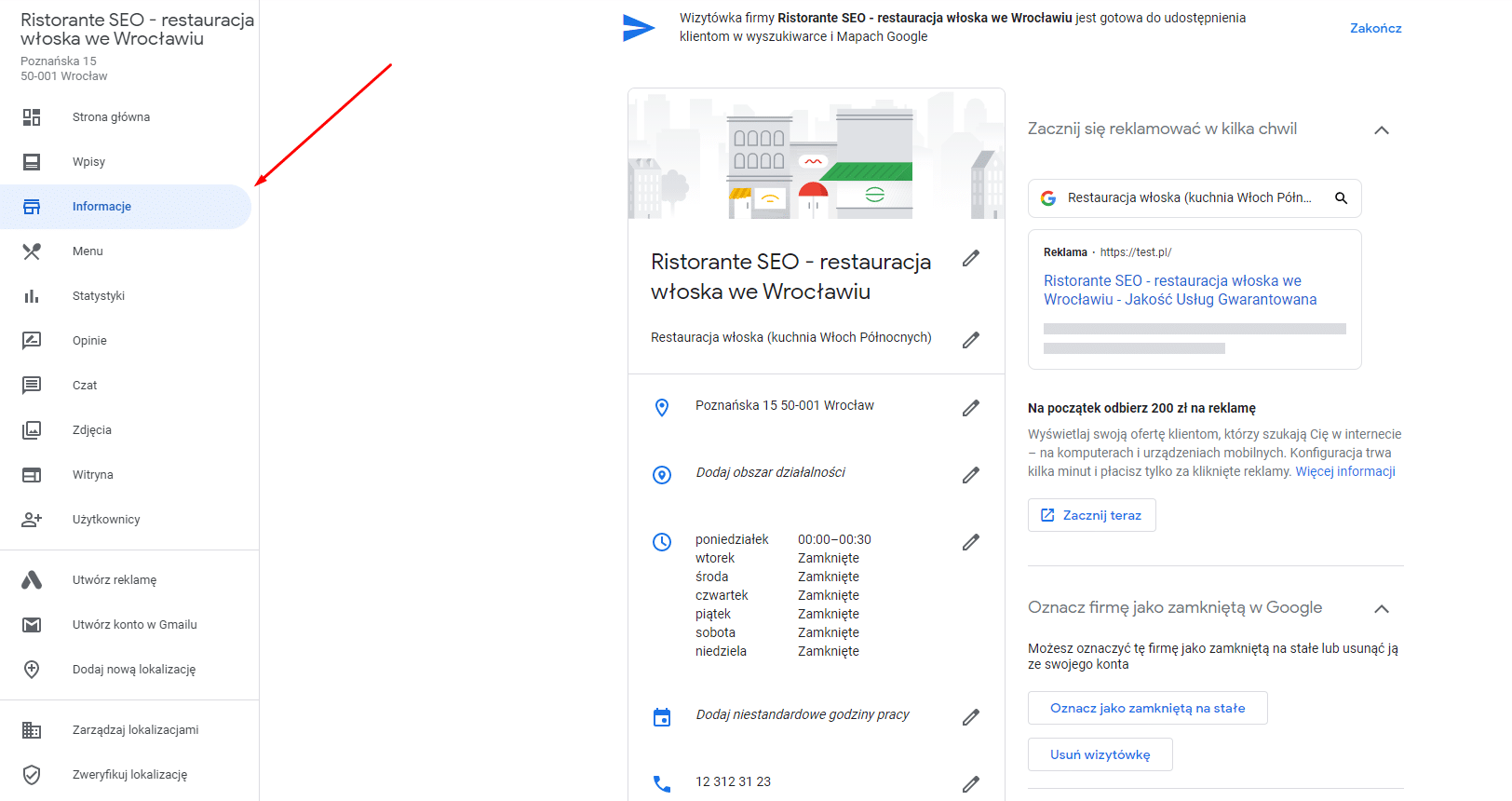Click the Informacje storefront icon
This screenshot has height=801, width=1512.
[32, 207]
